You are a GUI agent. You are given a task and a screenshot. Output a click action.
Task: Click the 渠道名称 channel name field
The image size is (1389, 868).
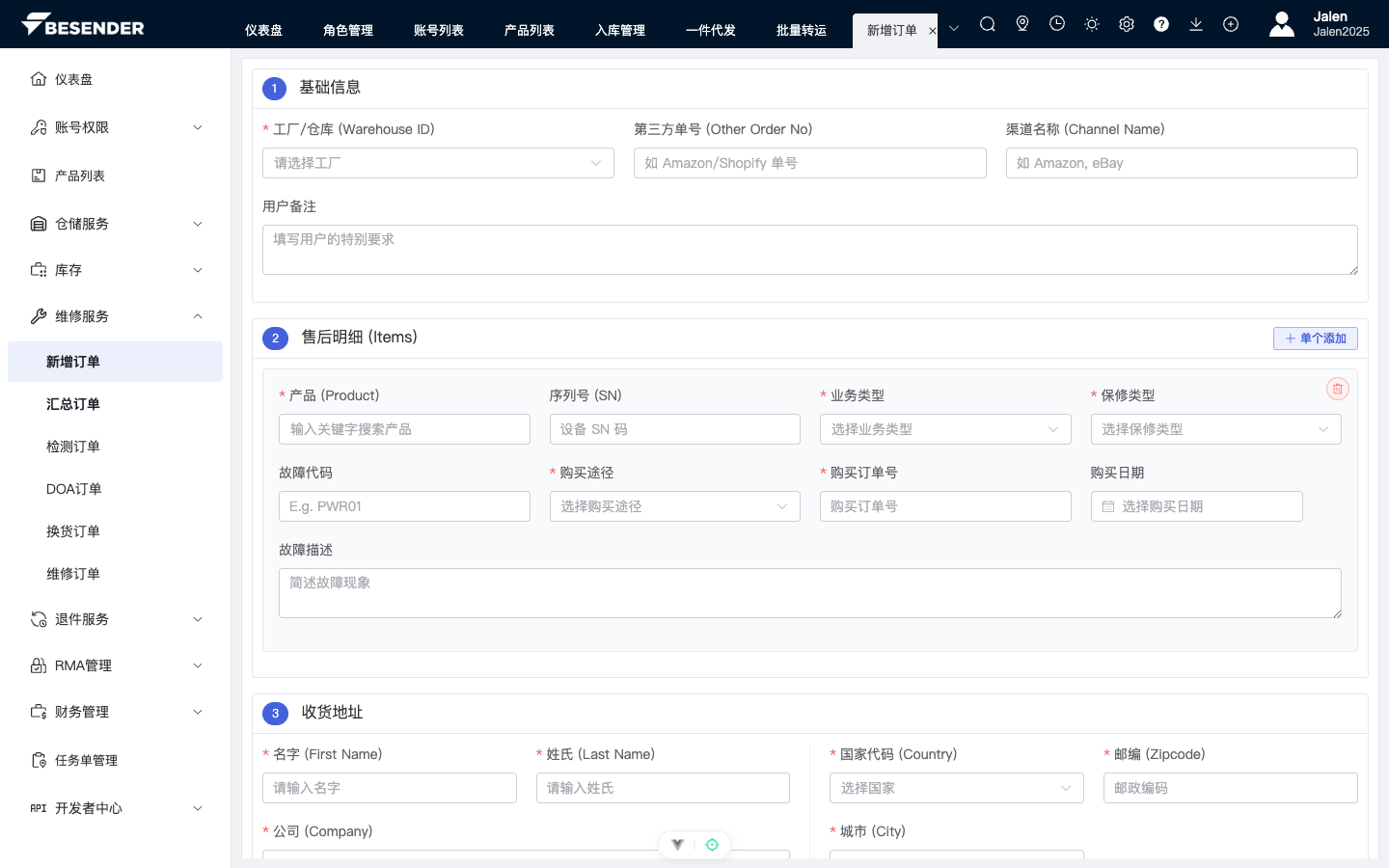click(x=1182, y=163)
